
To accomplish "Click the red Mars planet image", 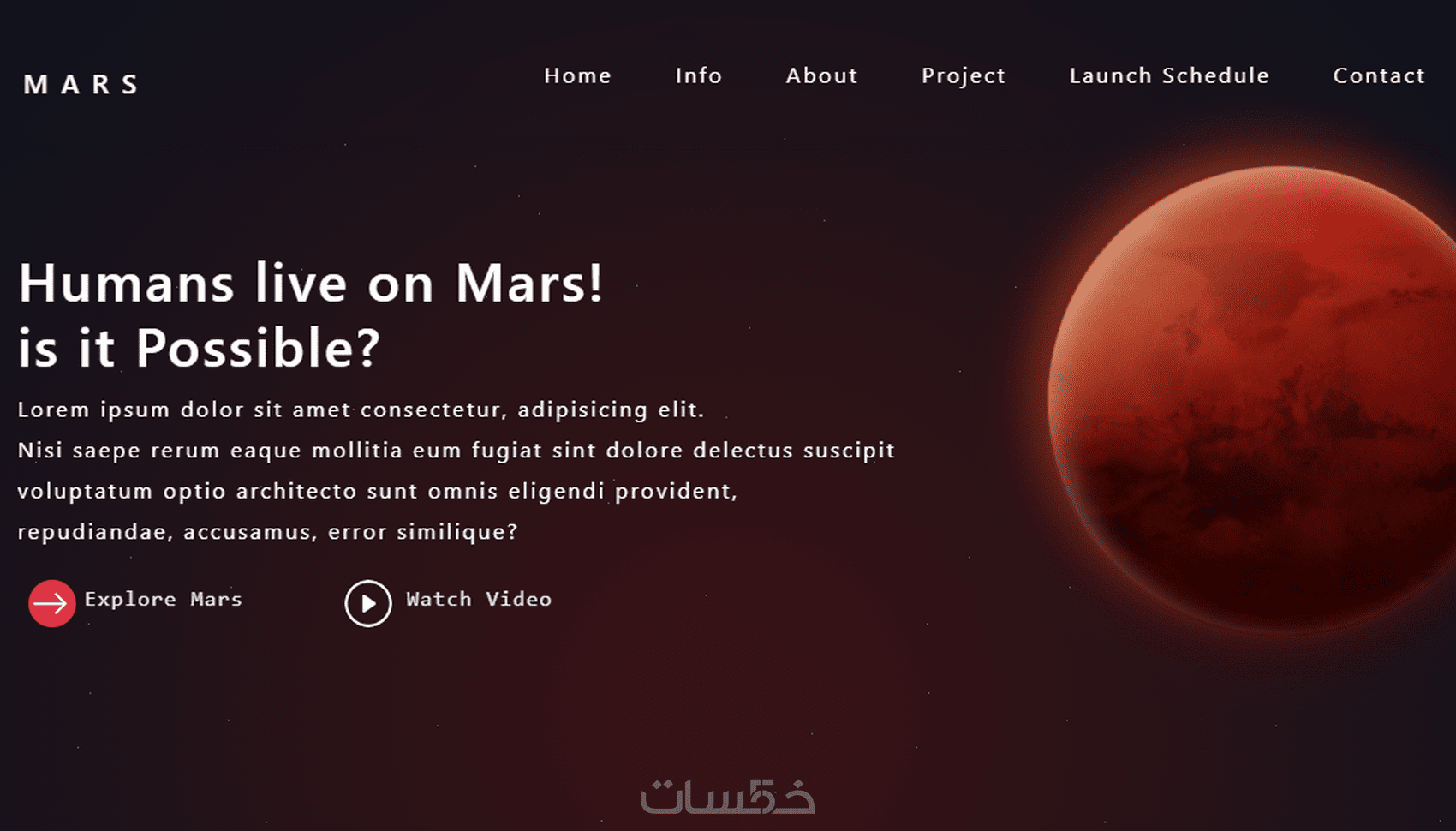I will click(1252, 399).
